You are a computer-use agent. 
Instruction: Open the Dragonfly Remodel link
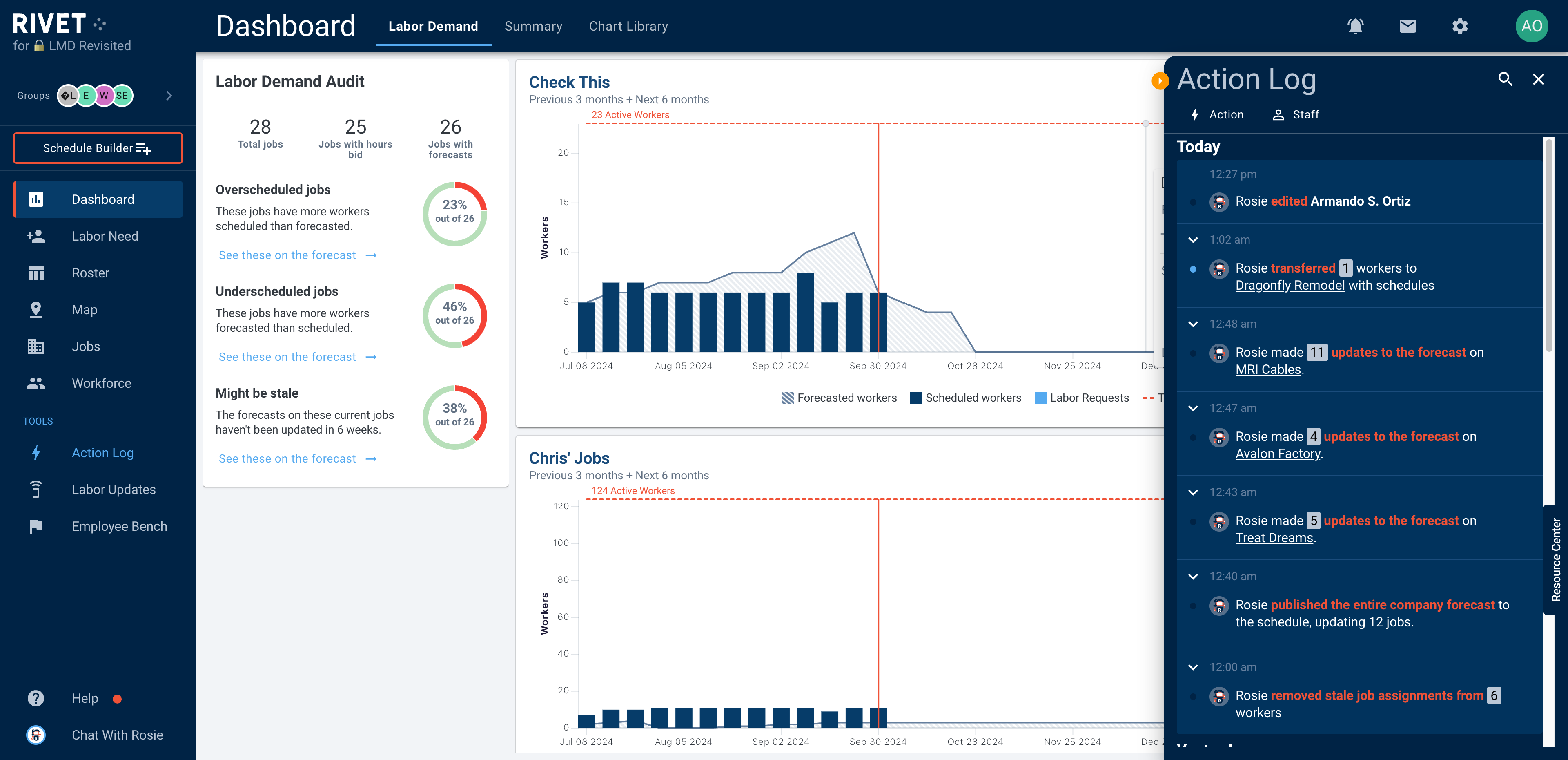(x=1290, y=285)
